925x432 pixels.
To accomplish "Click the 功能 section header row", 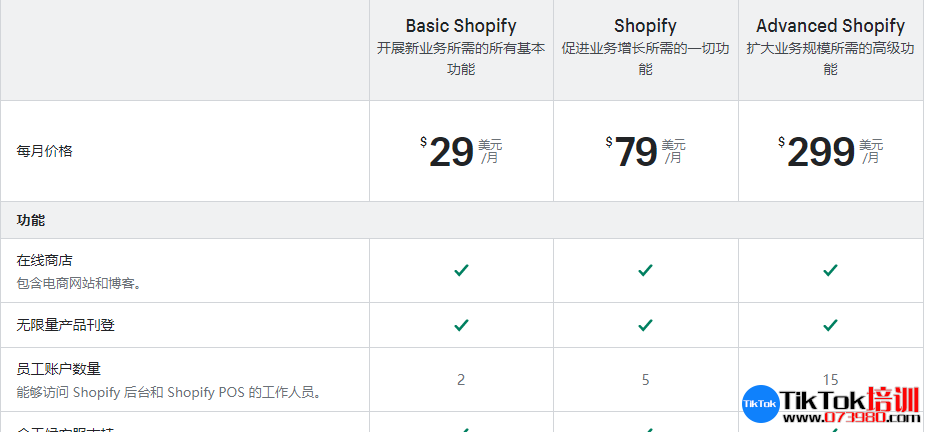I will pyautogui.click(x=462, y=220).
